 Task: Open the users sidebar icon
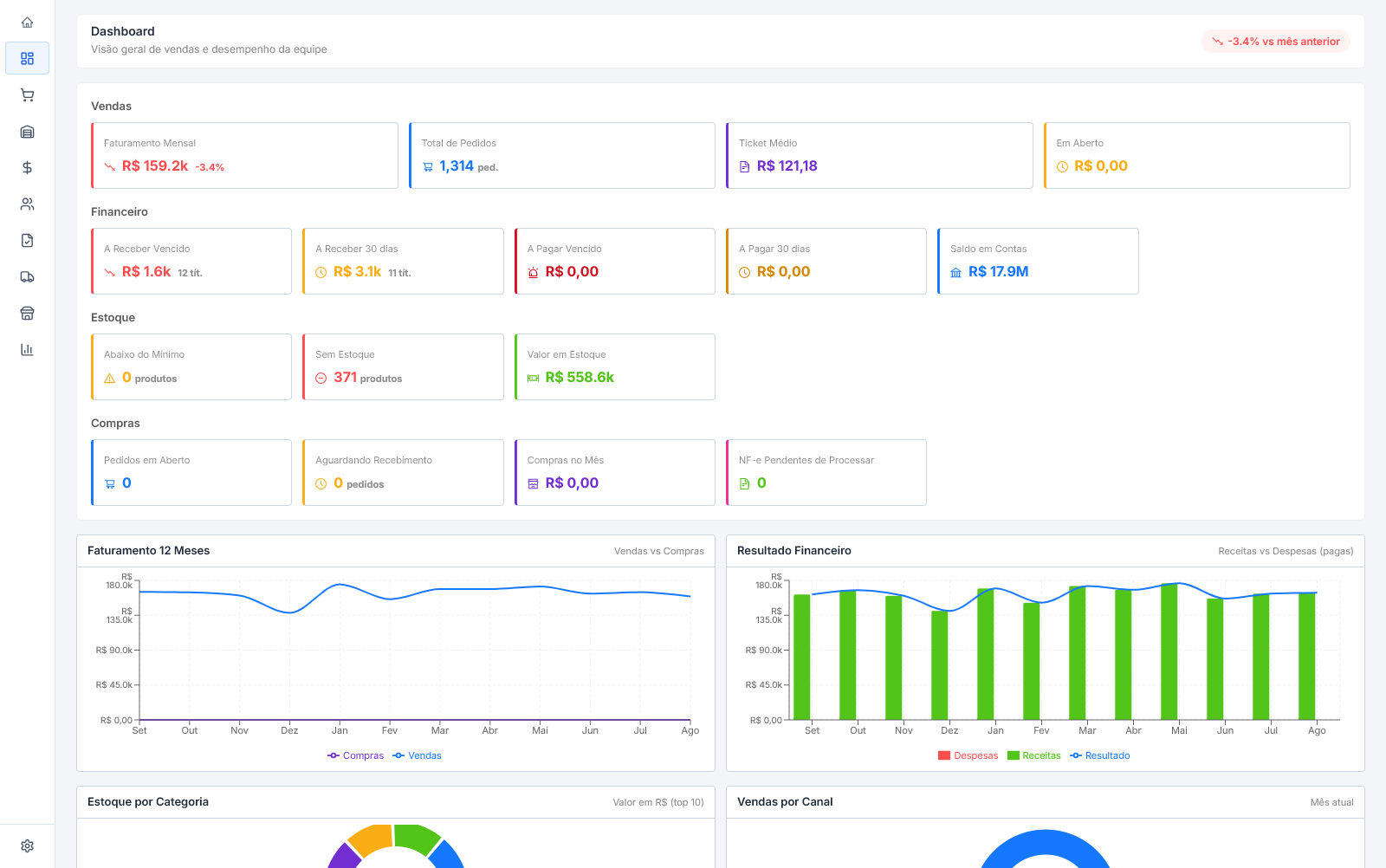tap(27, 204)
